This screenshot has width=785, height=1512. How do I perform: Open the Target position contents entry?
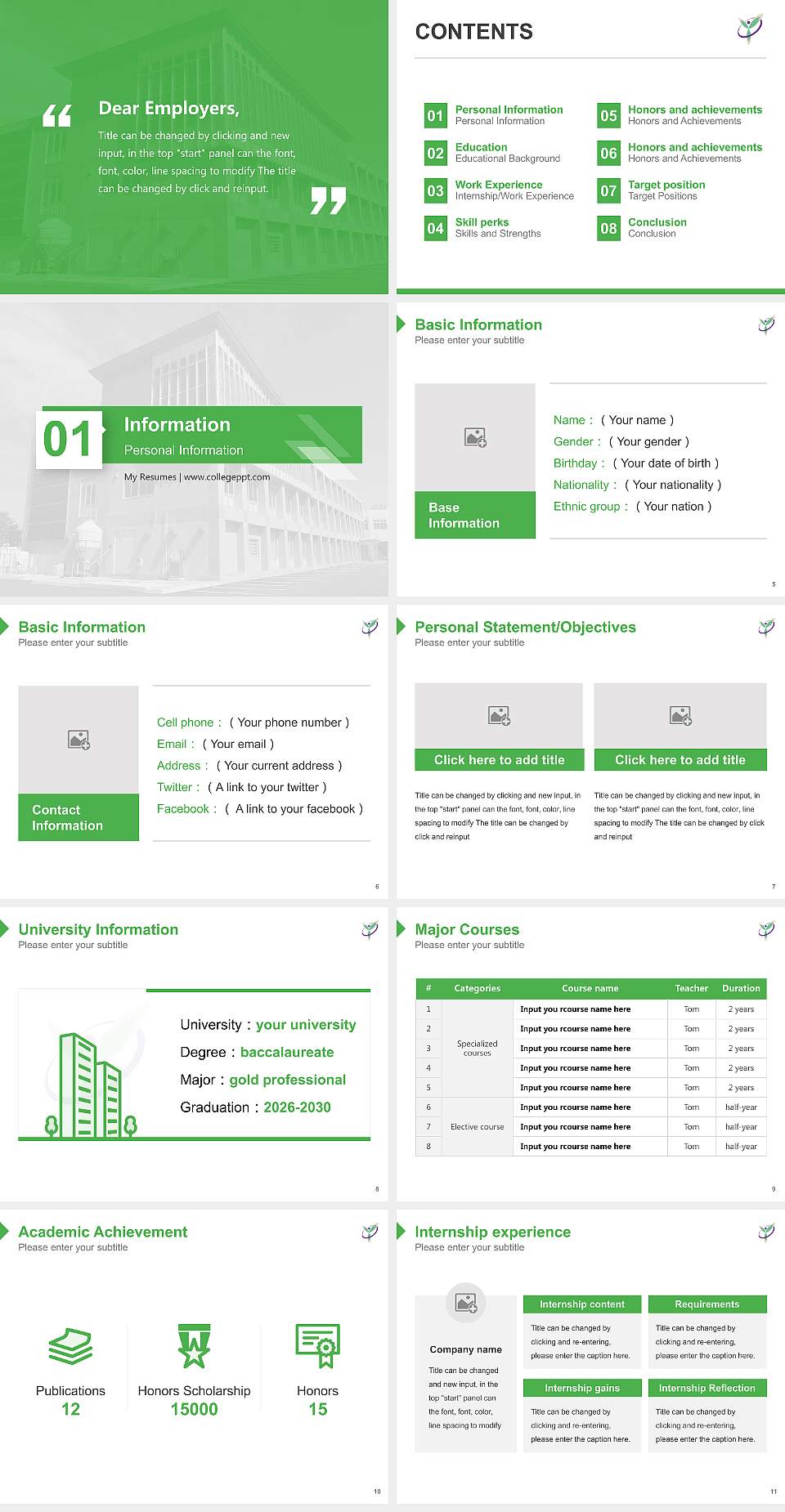666,190
